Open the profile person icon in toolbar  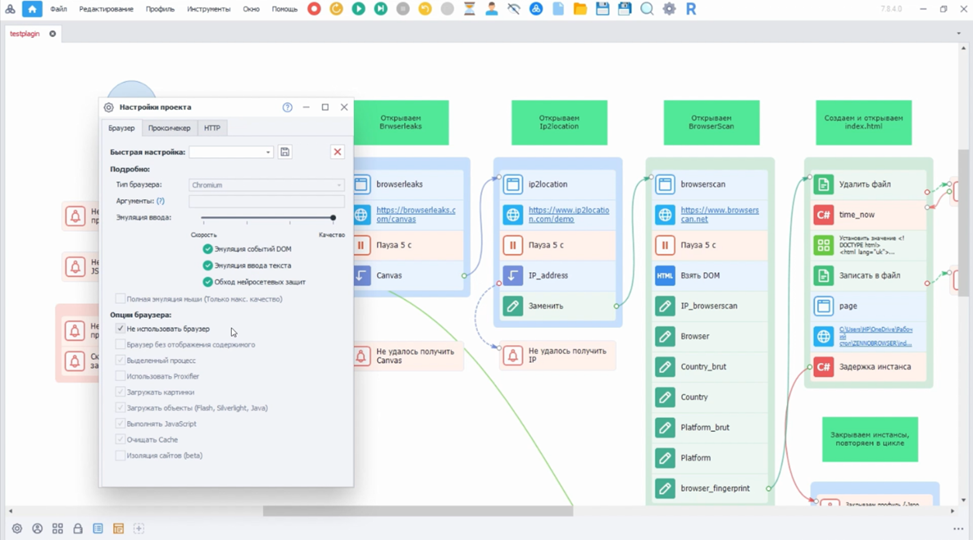tap(491, 9)
